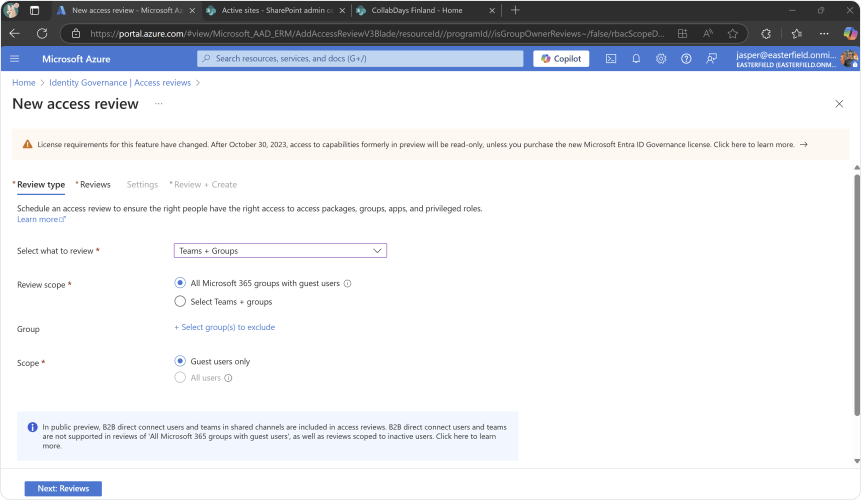Click info icon beside All Microsoft 365 groups
Image resolution: width=861 pixels, height=500 pixels.
(348, 284)
